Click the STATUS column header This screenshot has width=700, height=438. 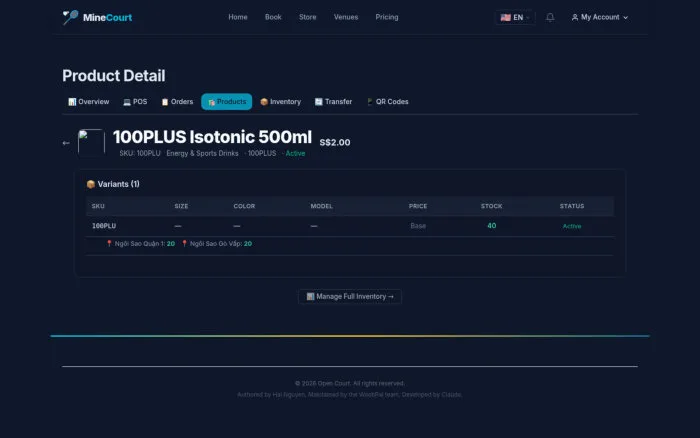coord(572,206)
